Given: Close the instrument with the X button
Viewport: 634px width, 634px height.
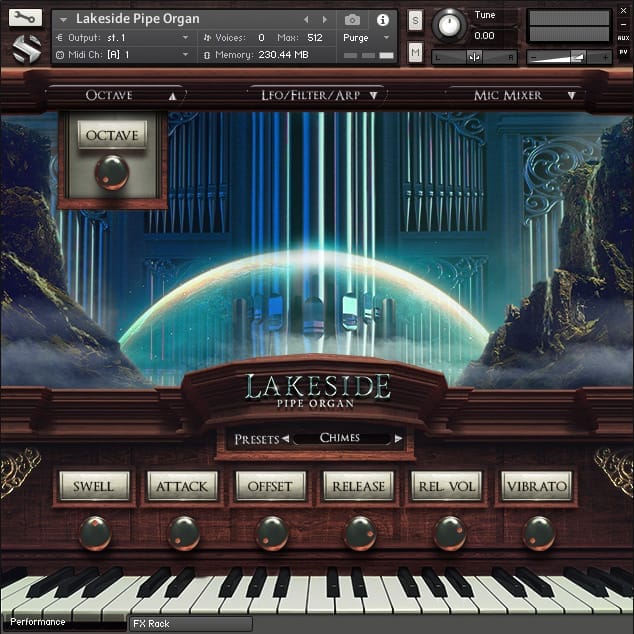Looking at the screenshot, I should tap(623, 11).
